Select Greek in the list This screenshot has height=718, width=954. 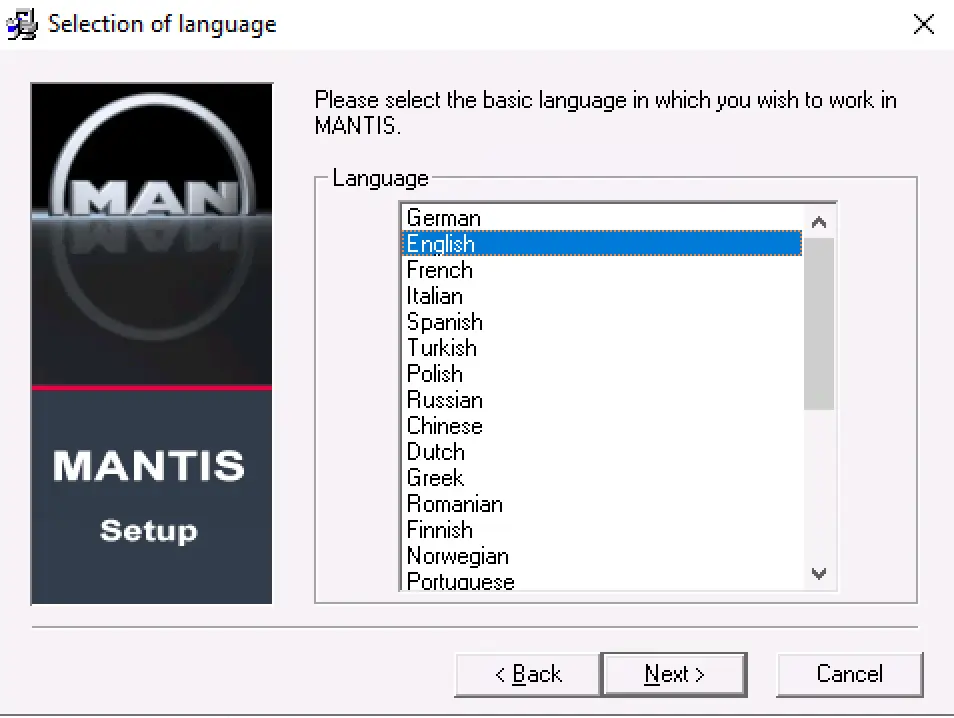coord(436,478)
